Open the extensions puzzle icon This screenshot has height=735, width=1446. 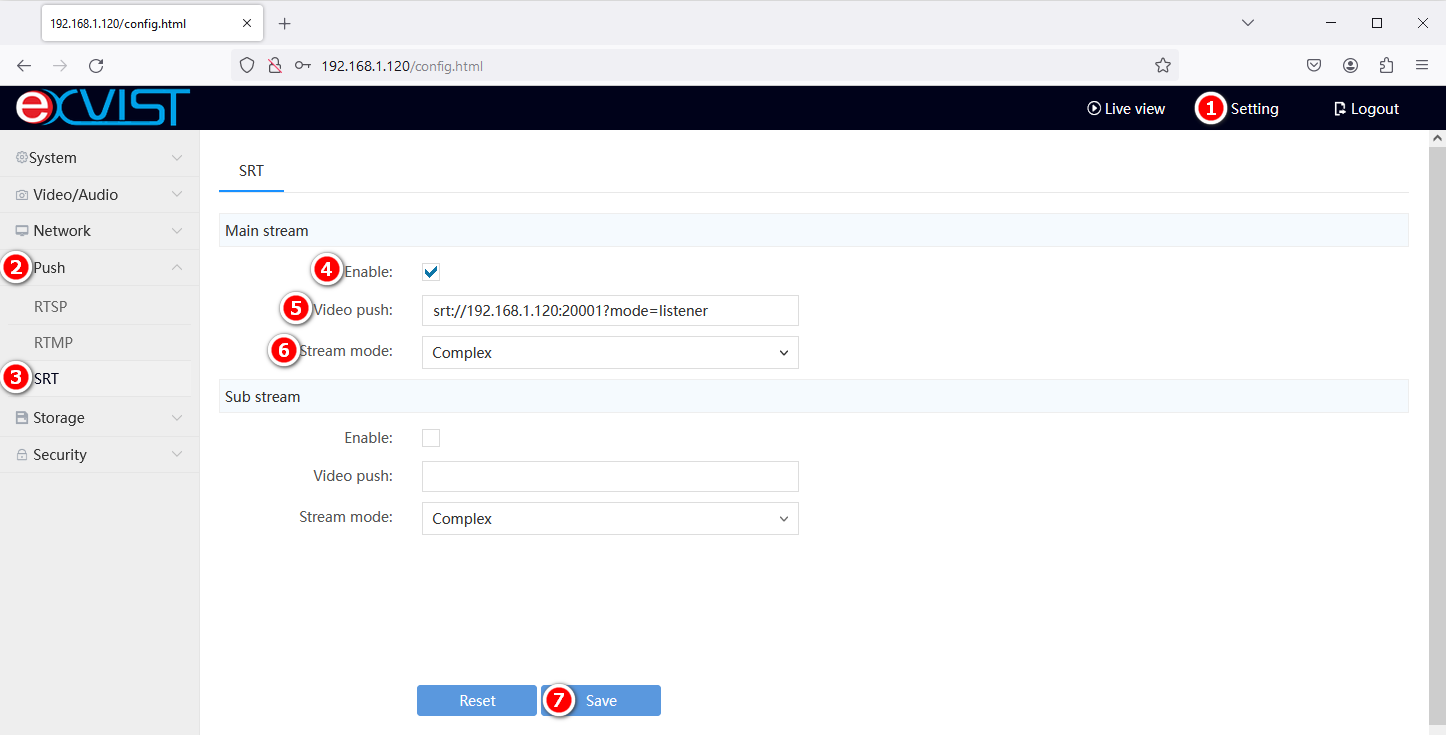click(x=1386, y=66)
